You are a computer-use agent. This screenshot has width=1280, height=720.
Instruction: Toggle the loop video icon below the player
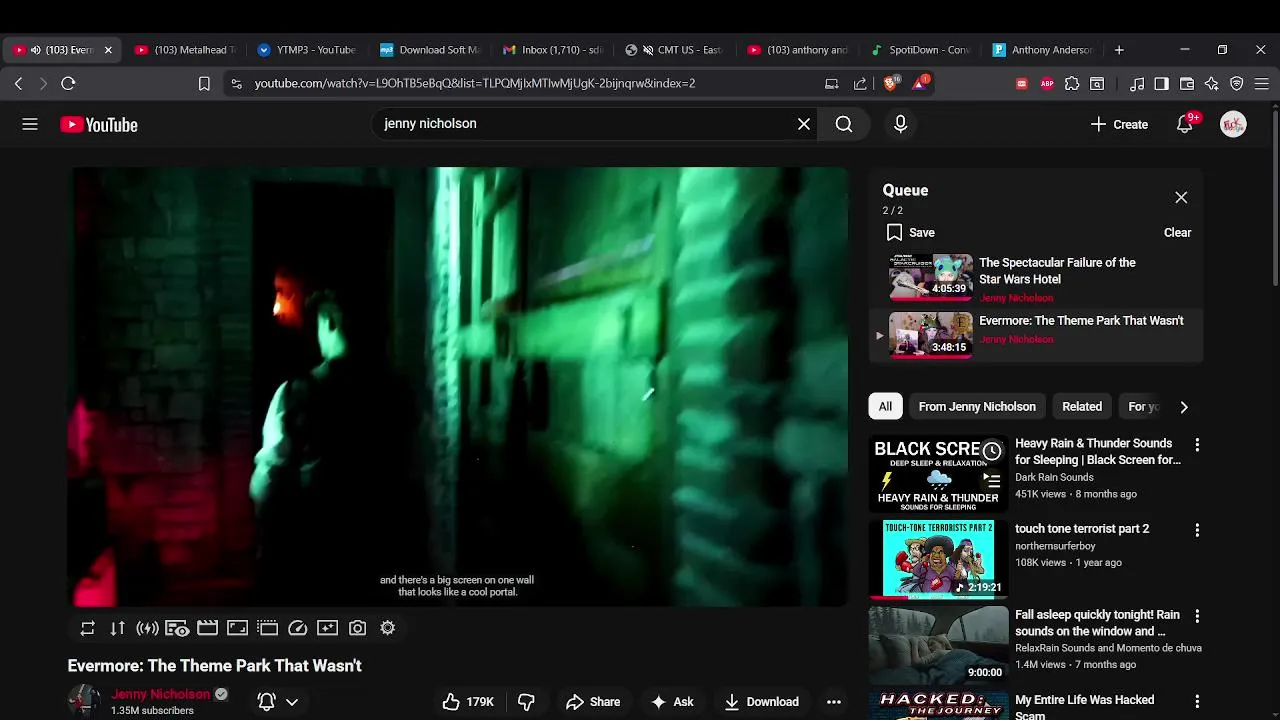88,628
